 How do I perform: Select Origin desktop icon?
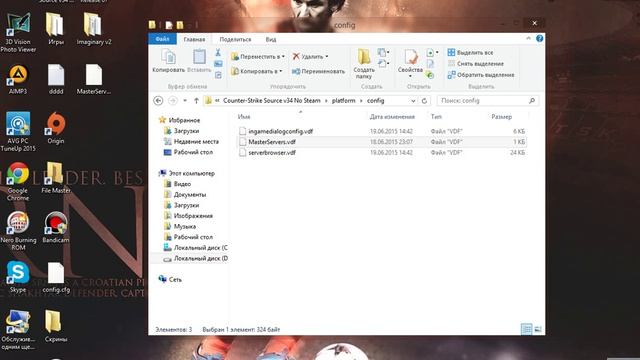click(x=56, y=128)
